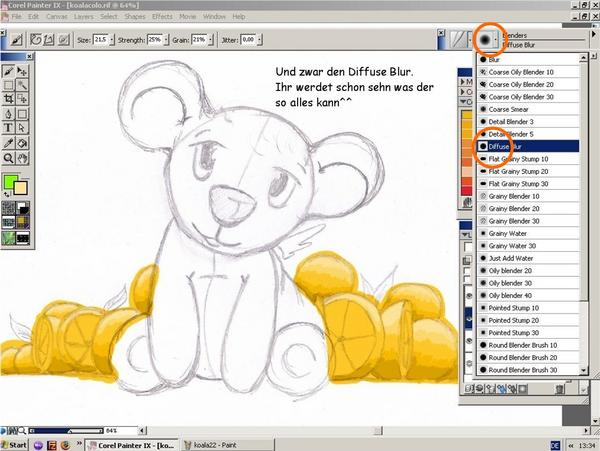Open the brush variant selector dab icon

point(485,39)
